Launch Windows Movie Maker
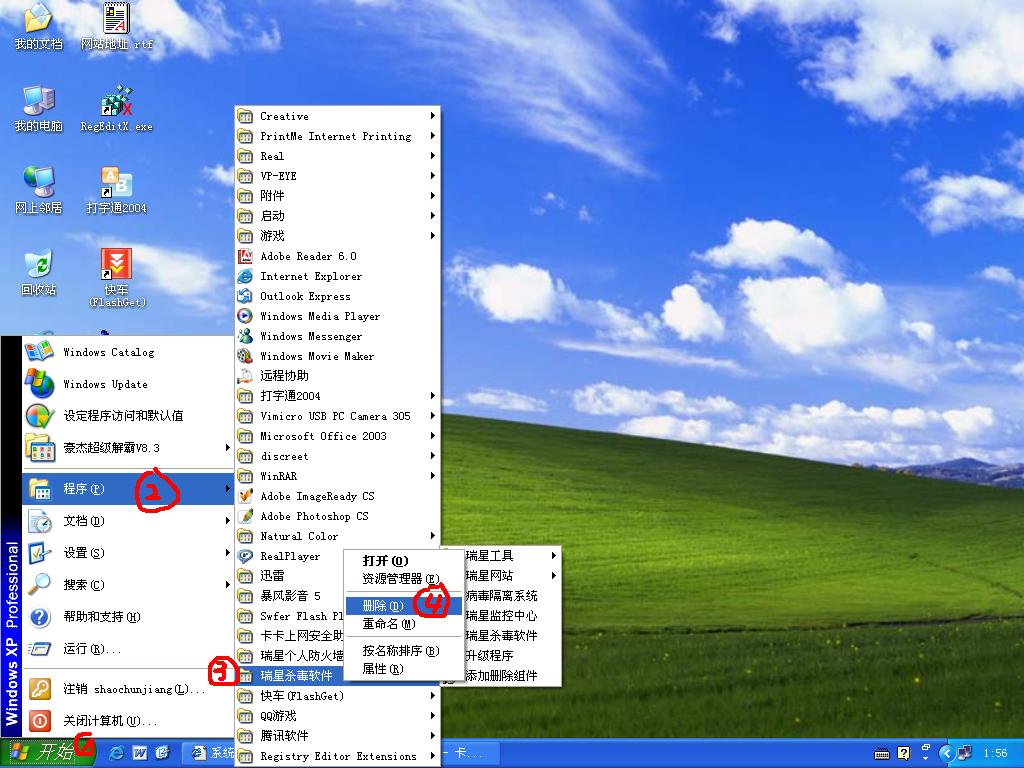 (x=337, y=356)
